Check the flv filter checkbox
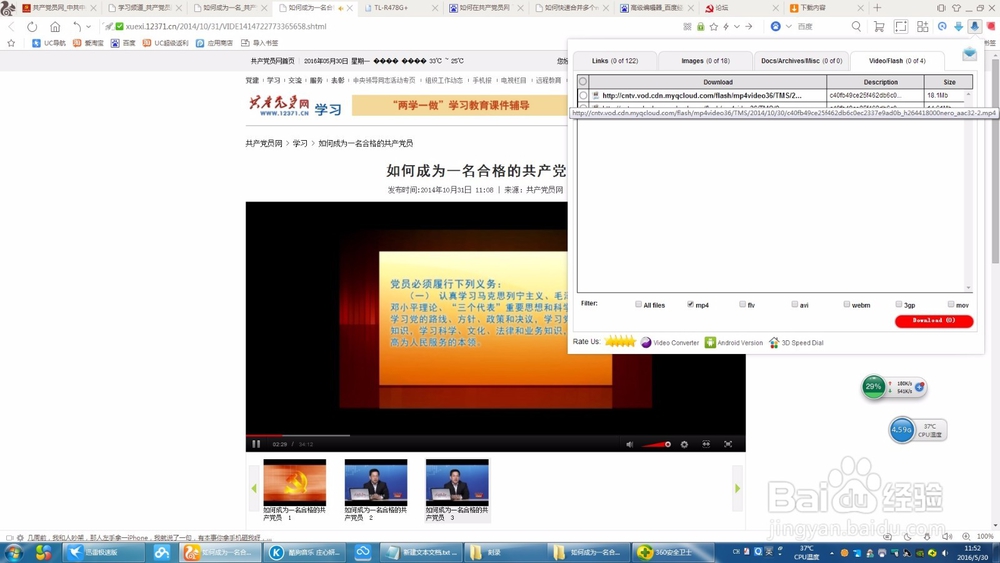Image resolution: width=1000 pixels, height=563 pixels. click(x=742, y=304)
